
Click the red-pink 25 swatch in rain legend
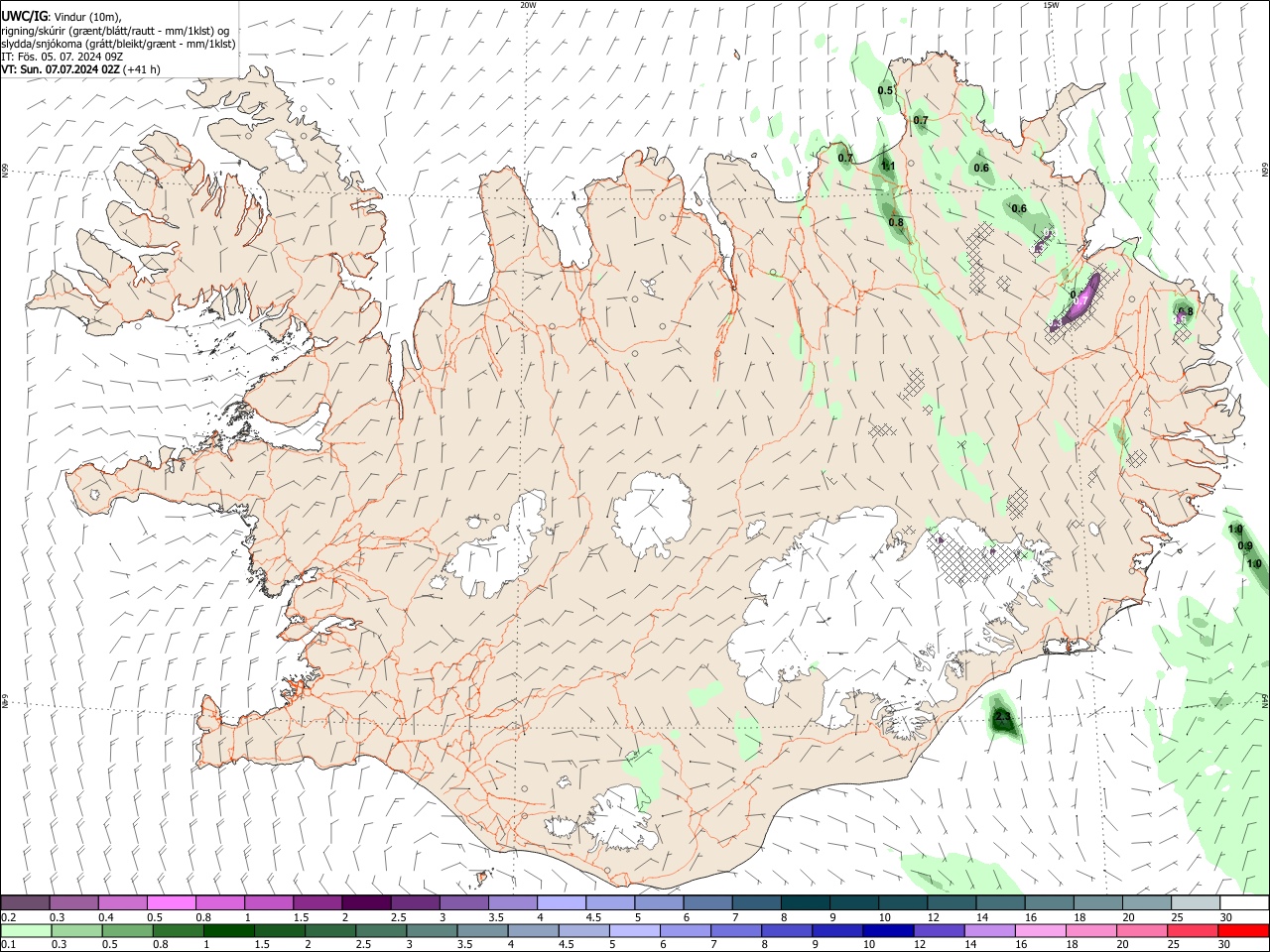[x=1193, y=930]
